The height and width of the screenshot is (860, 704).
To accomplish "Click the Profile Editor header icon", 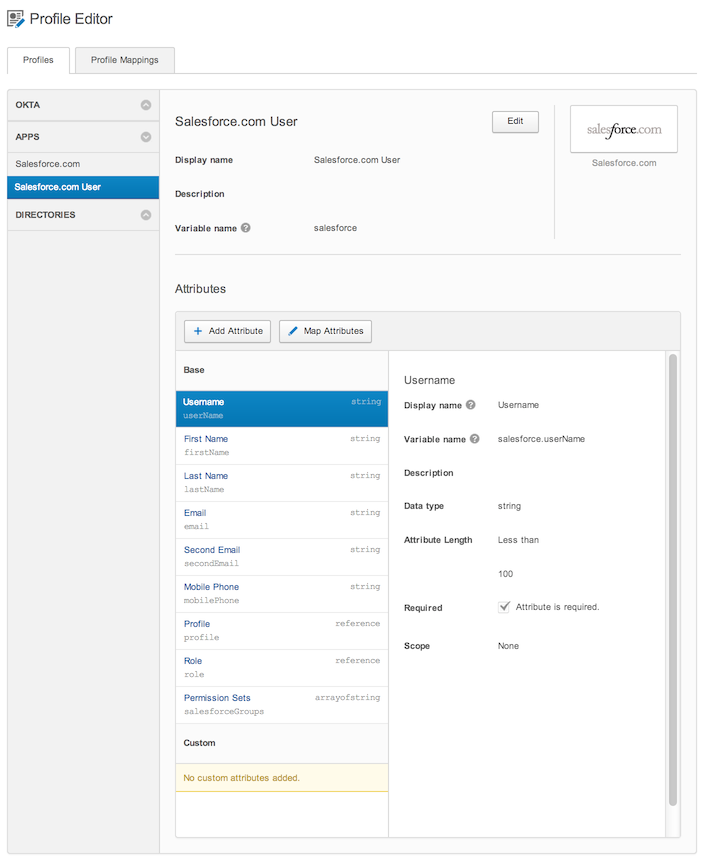I will point(17,19).
